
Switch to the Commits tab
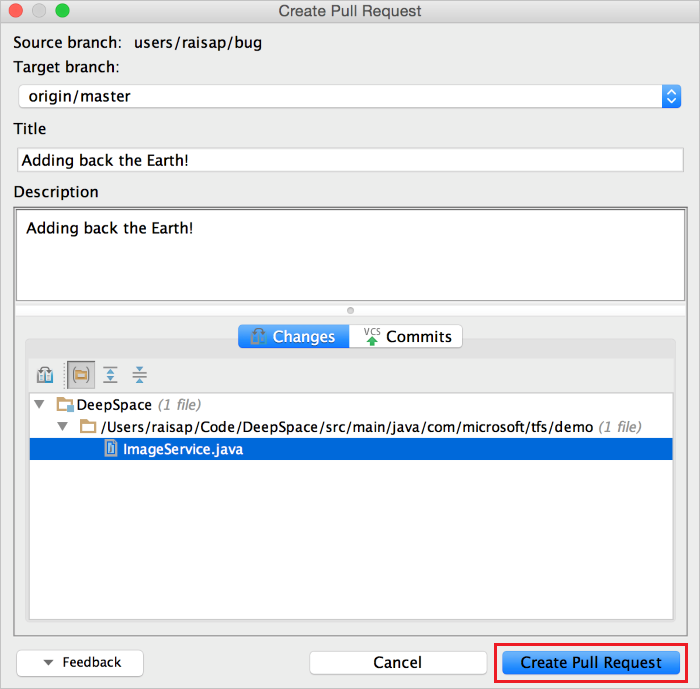click(x=407, y=337)
